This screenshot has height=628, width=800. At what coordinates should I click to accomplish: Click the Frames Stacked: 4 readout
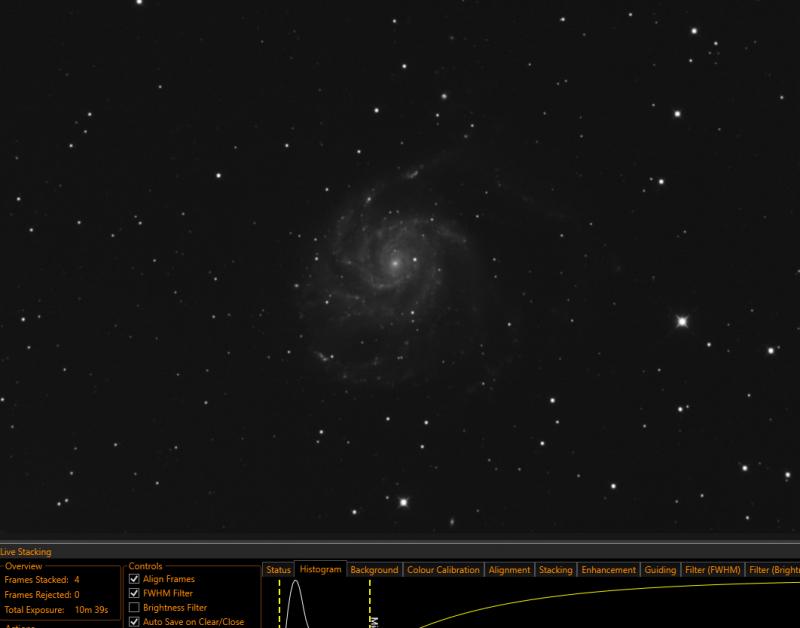42,580
